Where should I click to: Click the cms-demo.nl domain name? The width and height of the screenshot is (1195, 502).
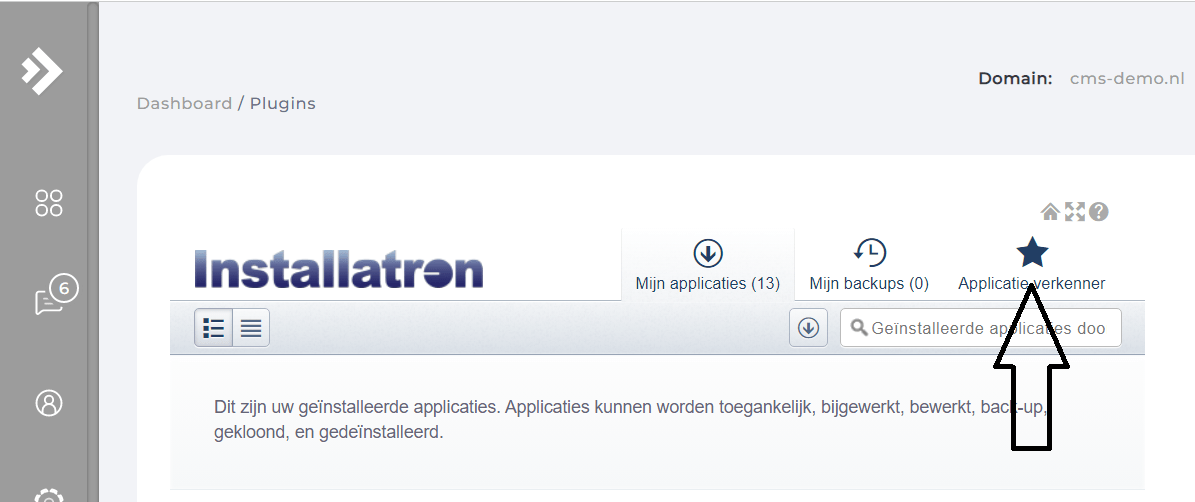click(1127, 78)
